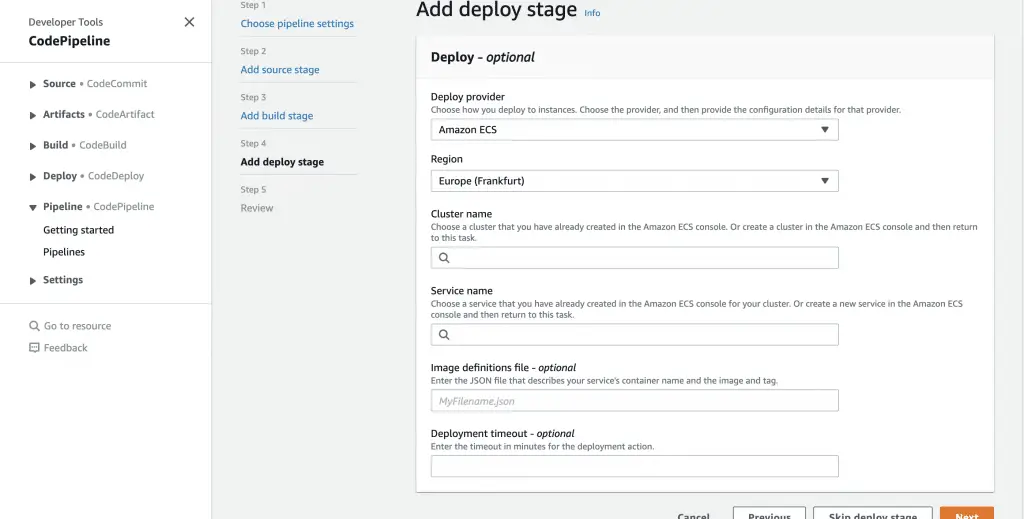Click the Service name search field
Image resolution: width=1024 pixels, height=519 pixels.
[634, 335]
